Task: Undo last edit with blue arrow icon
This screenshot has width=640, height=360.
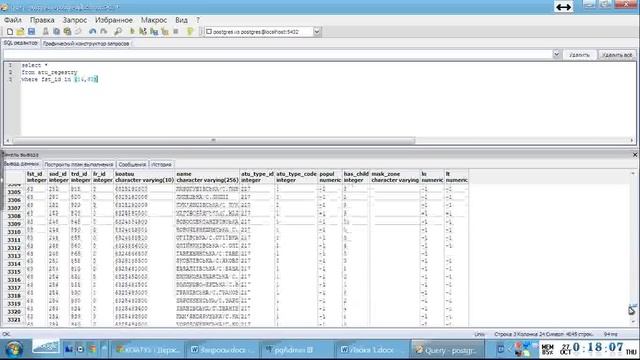Action: 93,31
